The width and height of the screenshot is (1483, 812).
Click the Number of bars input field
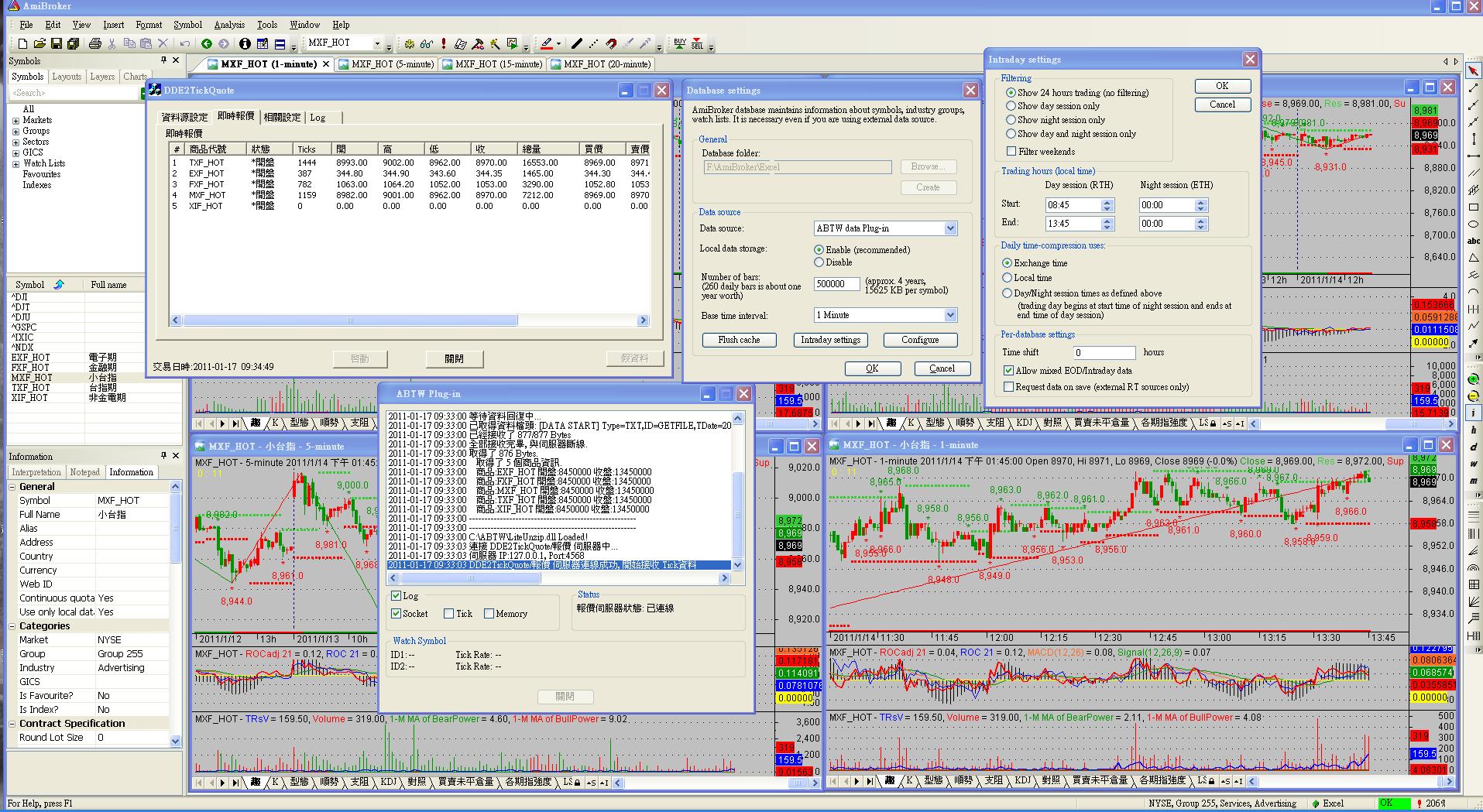pyautogui.click(x=836, y=284)
